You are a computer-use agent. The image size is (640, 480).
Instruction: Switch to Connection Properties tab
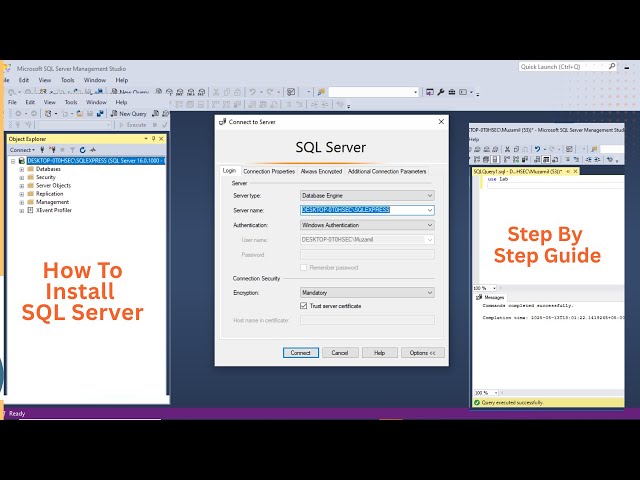tap(269, 171)
